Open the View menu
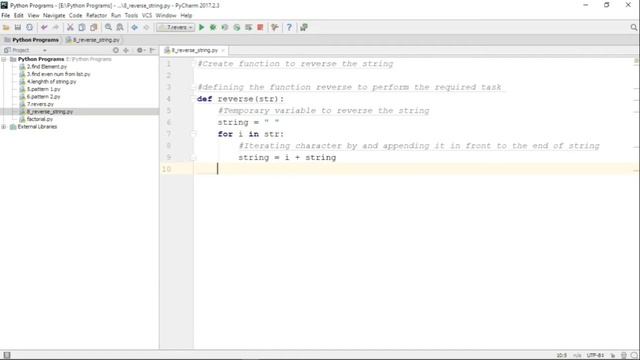The height and width of the screenshot is (360, 640). point(33,16)
